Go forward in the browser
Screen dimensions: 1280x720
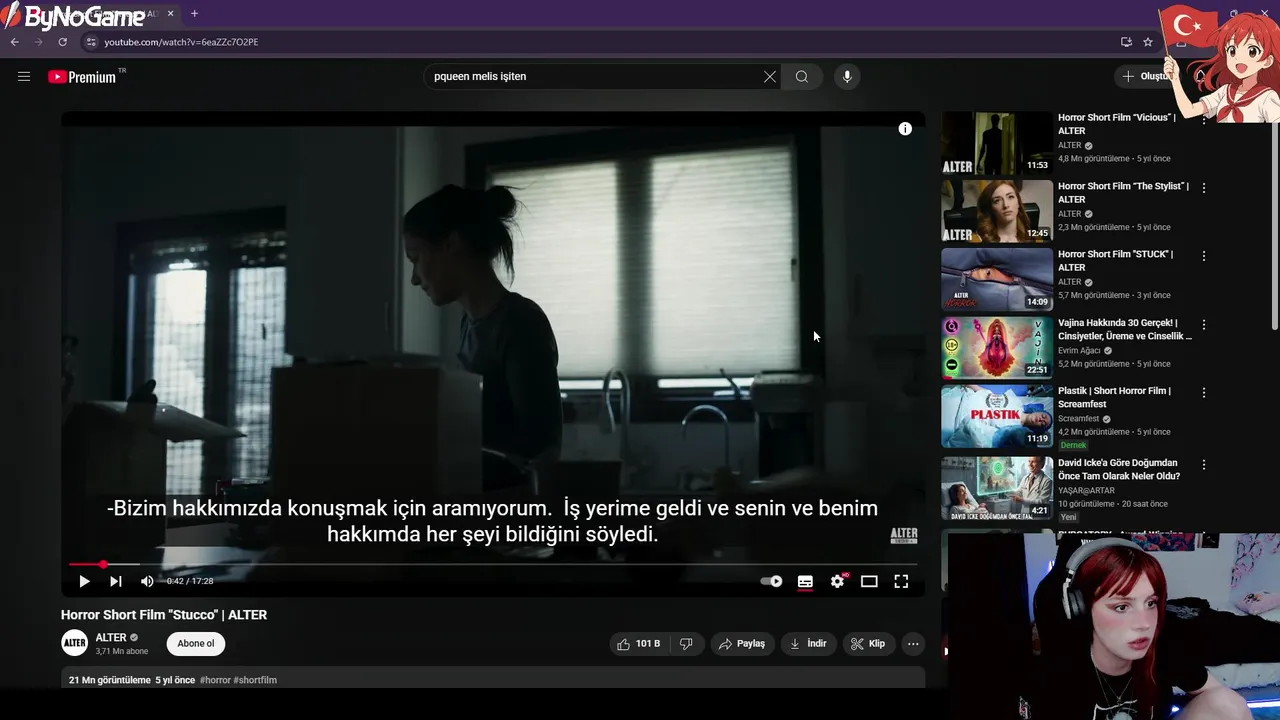coord(38,42)
